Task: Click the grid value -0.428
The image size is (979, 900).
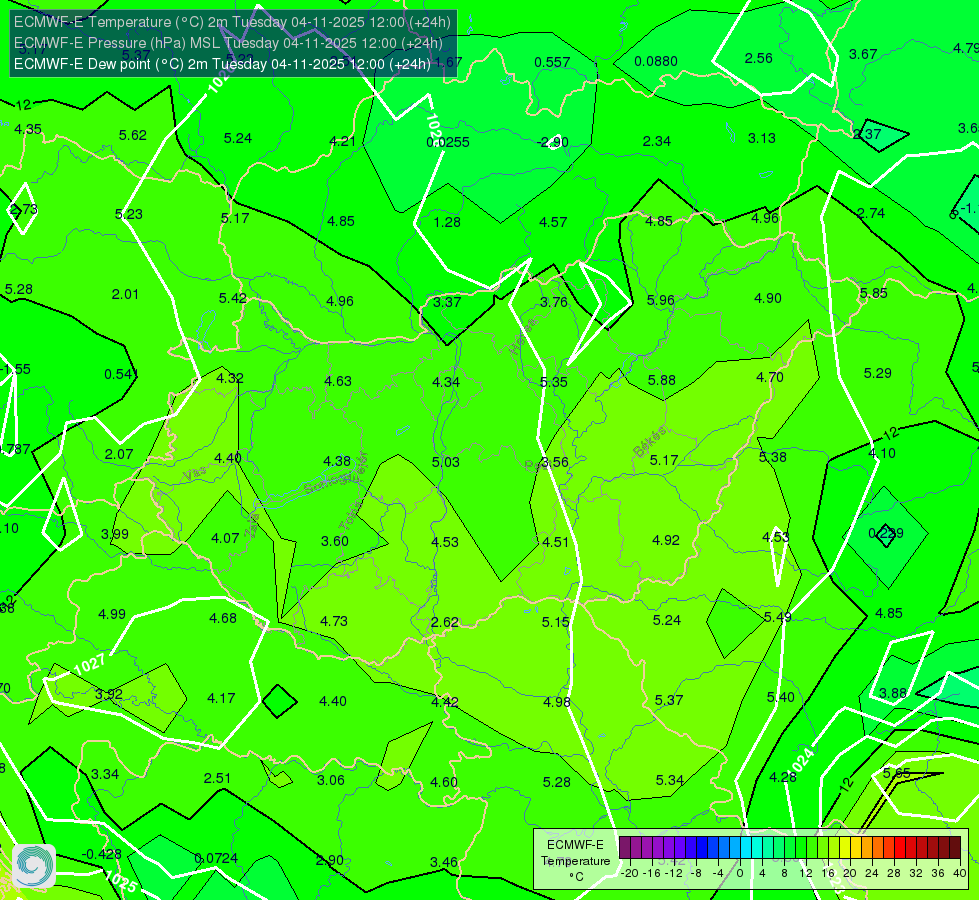Action: pyautogui.click(x=102, y=854)
